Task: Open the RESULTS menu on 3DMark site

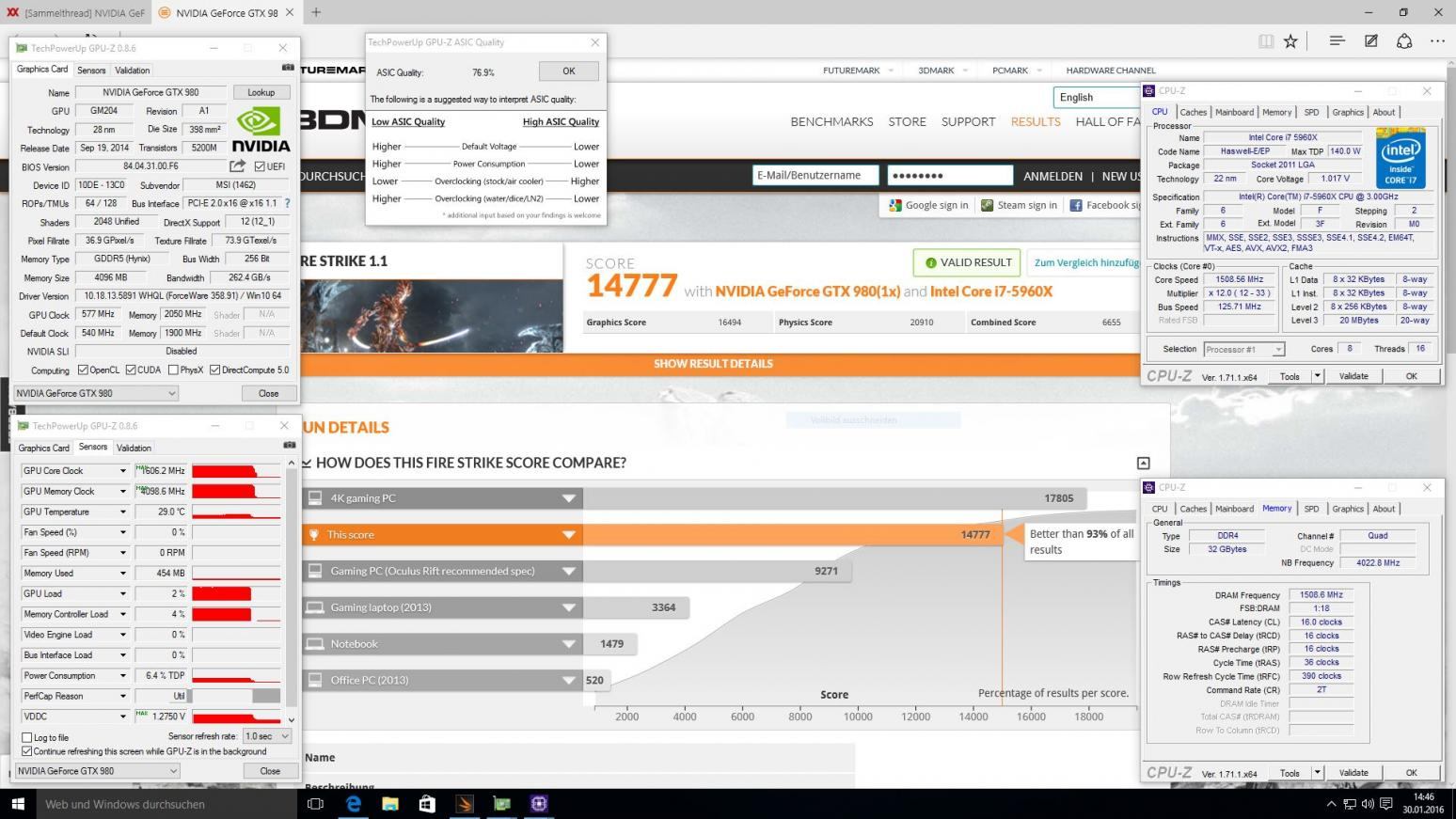Action: (1036, 121)
